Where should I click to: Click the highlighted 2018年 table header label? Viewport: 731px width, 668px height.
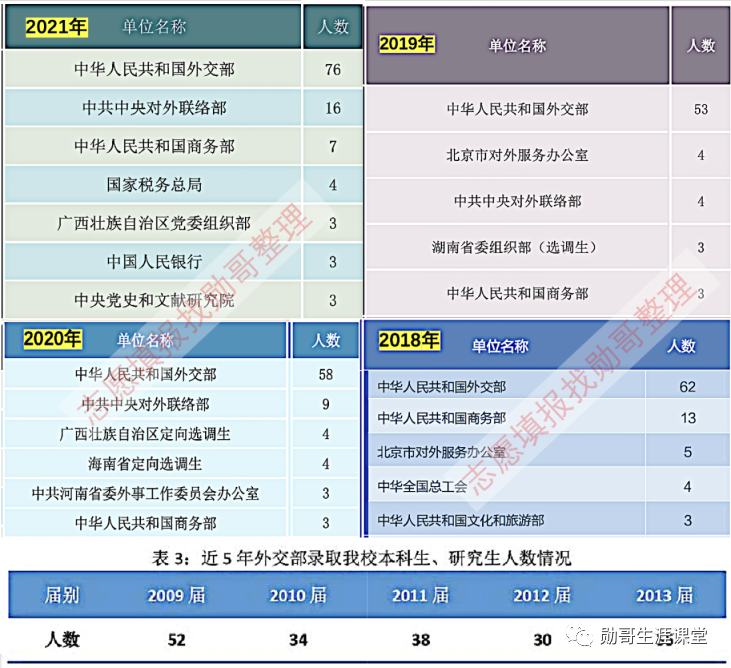pyautogui.click(x=409, y=340)
